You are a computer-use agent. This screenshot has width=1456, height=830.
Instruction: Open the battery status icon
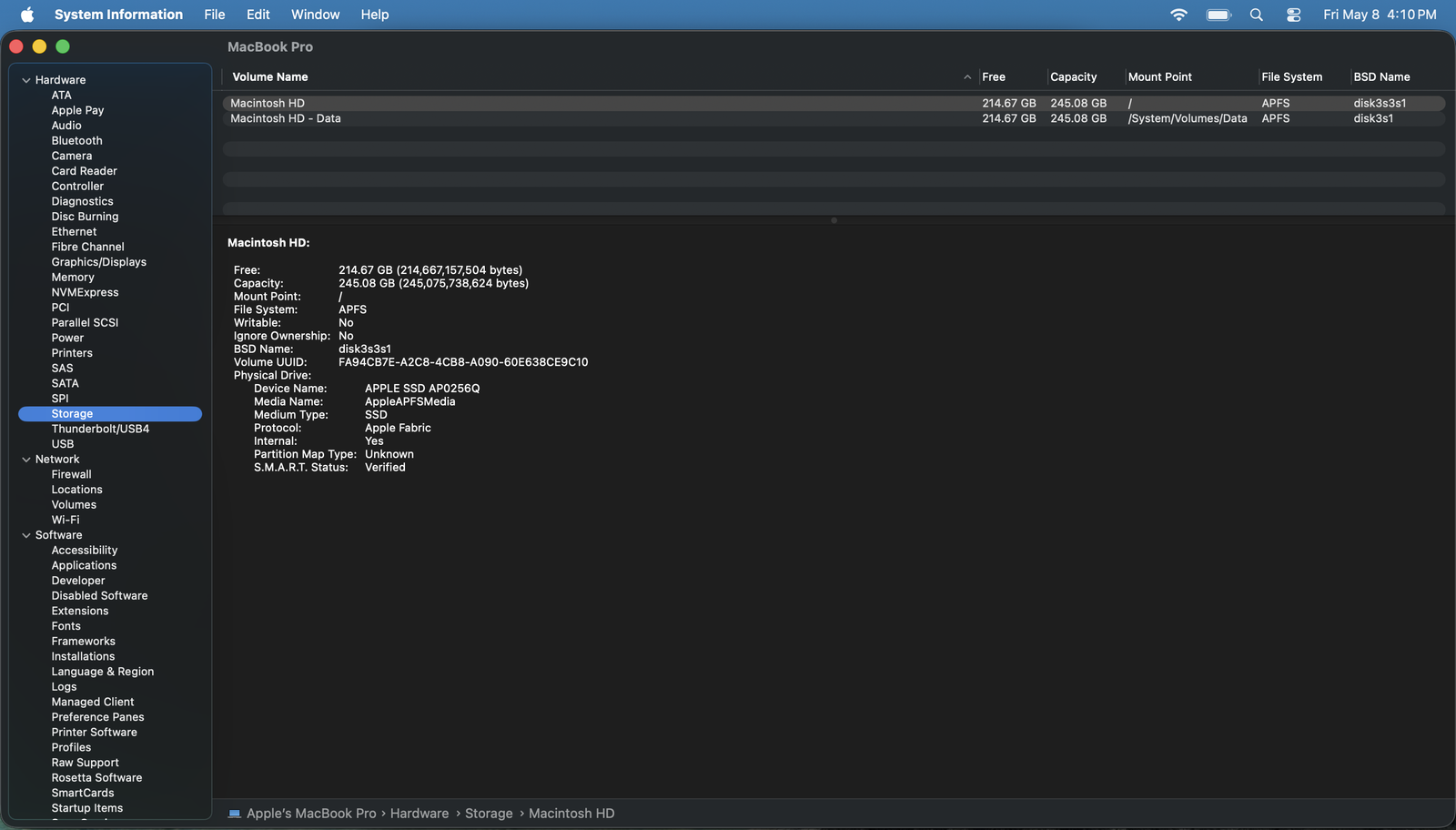1218,15
